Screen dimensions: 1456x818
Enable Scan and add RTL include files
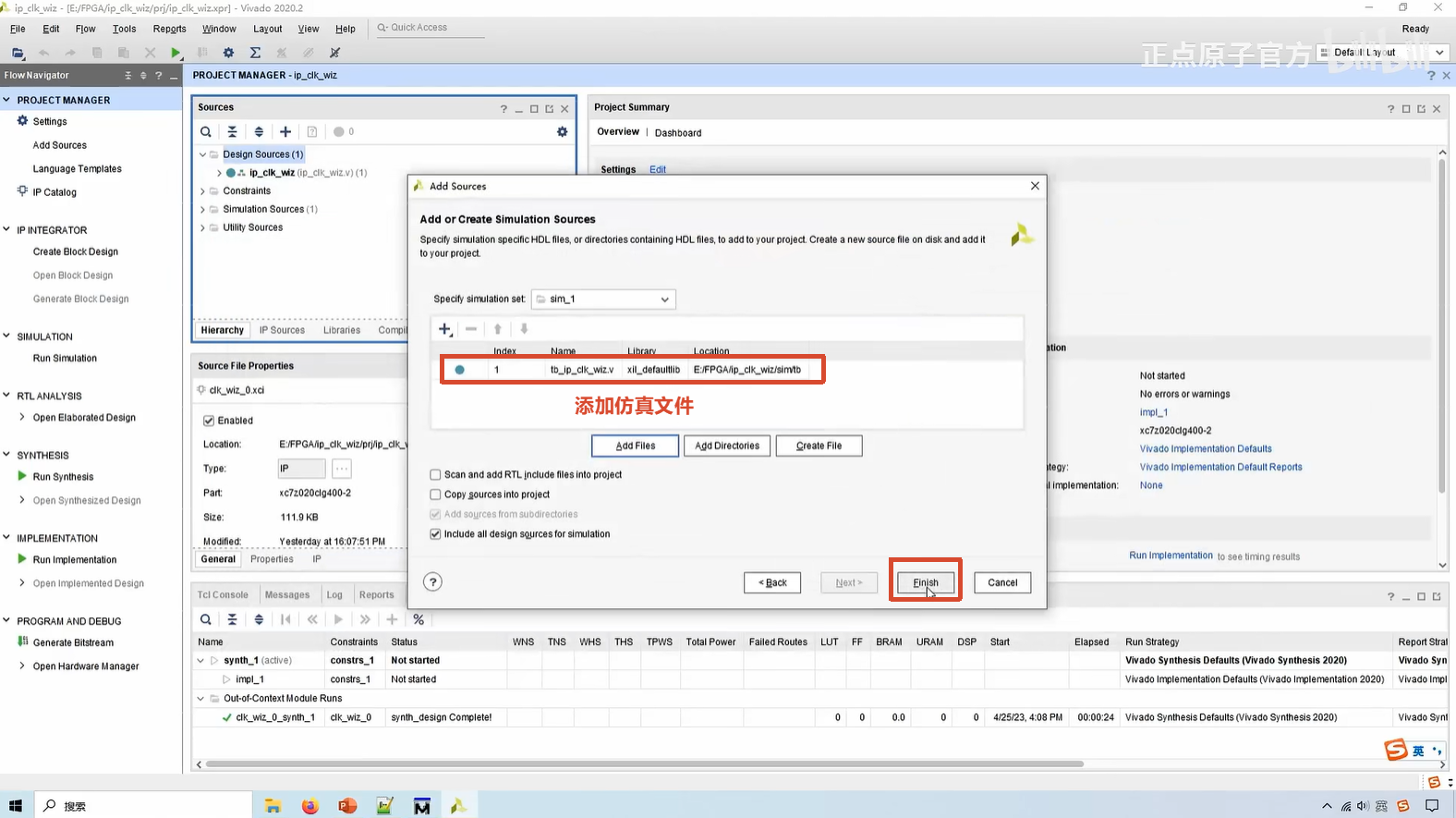(435, 474)
